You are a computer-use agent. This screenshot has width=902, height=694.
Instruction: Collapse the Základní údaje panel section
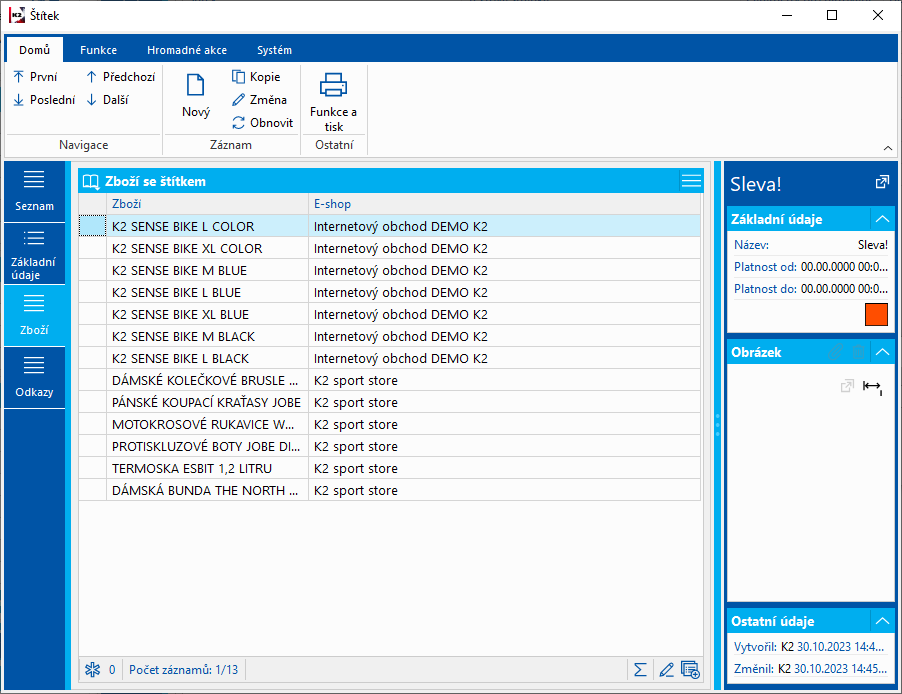[x=881, y=219]
